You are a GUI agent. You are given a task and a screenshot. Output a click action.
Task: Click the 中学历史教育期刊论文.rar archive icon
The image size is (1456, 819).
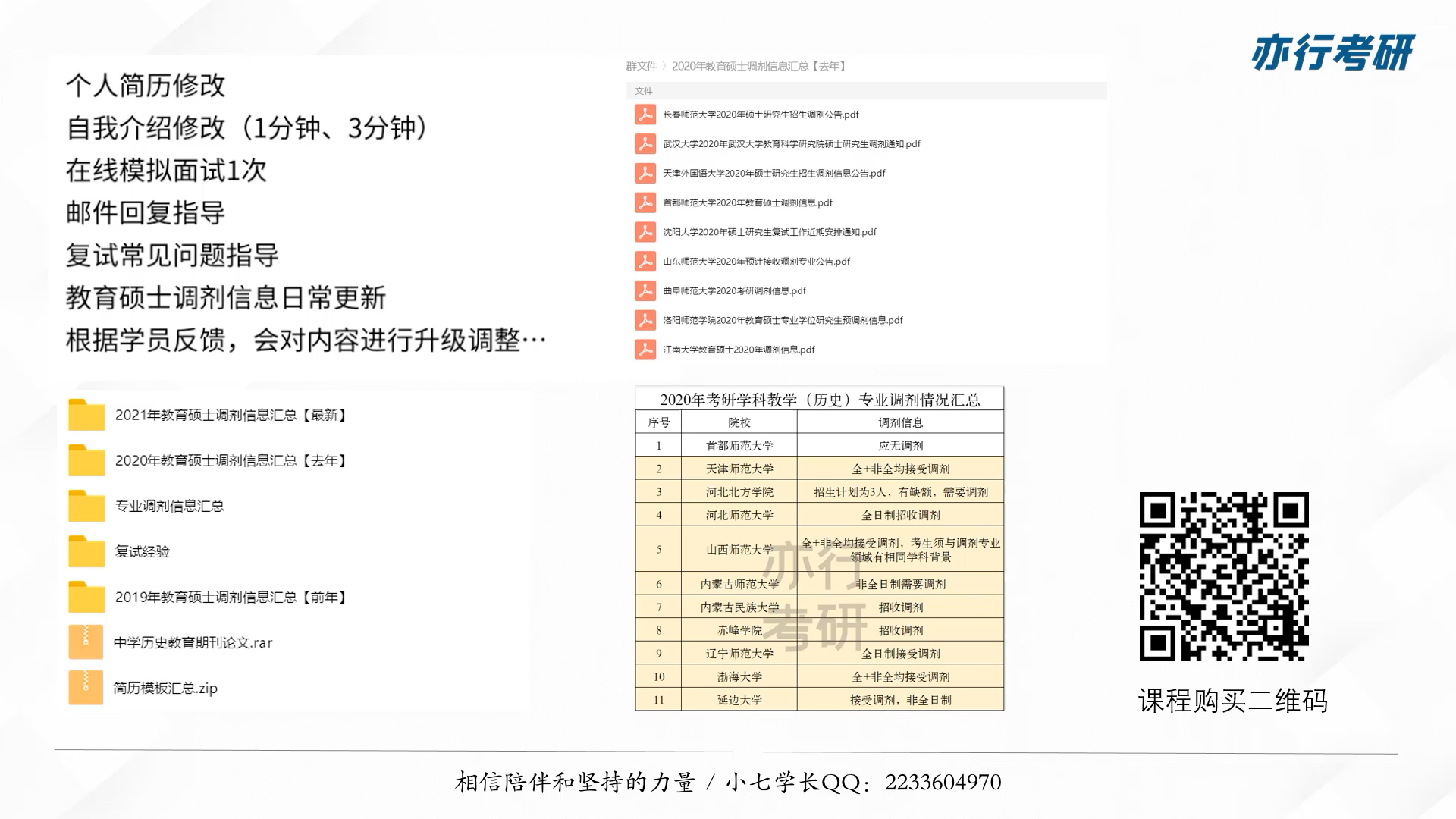click(x=86, y=642)
